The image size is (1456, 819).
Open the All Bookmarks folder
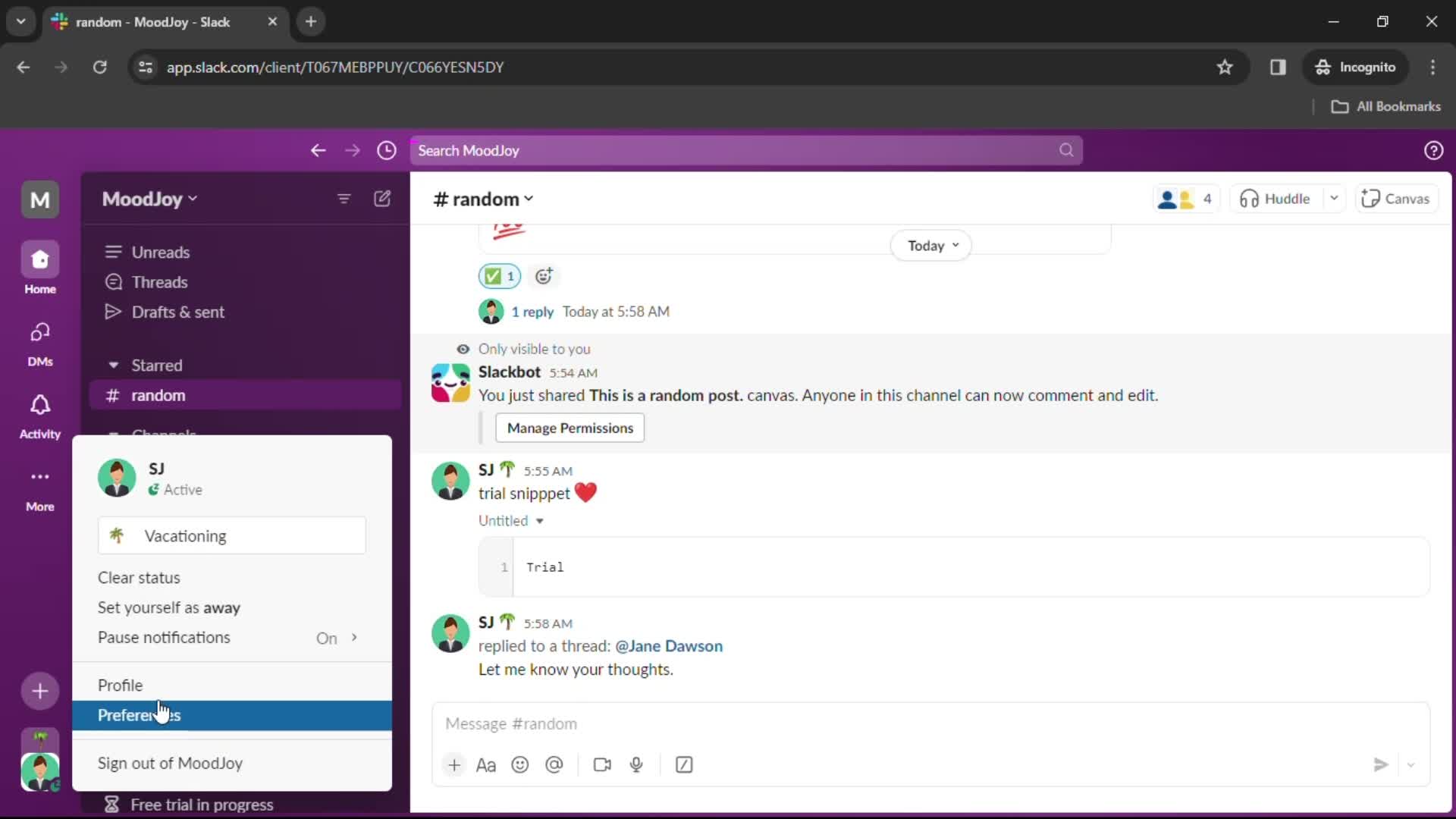coord(1386,106)
